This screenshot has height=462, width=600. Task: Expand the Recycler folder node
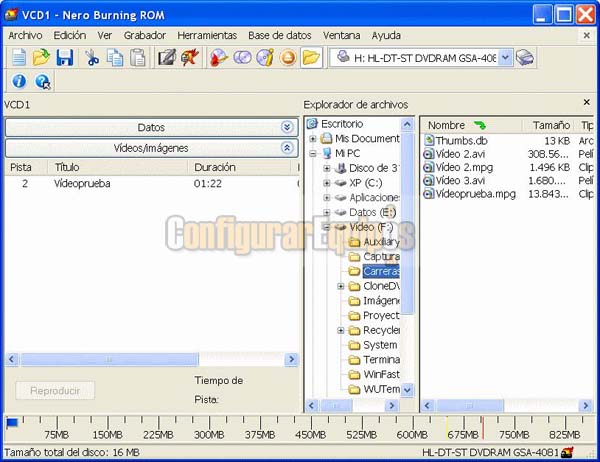[341, 330]
